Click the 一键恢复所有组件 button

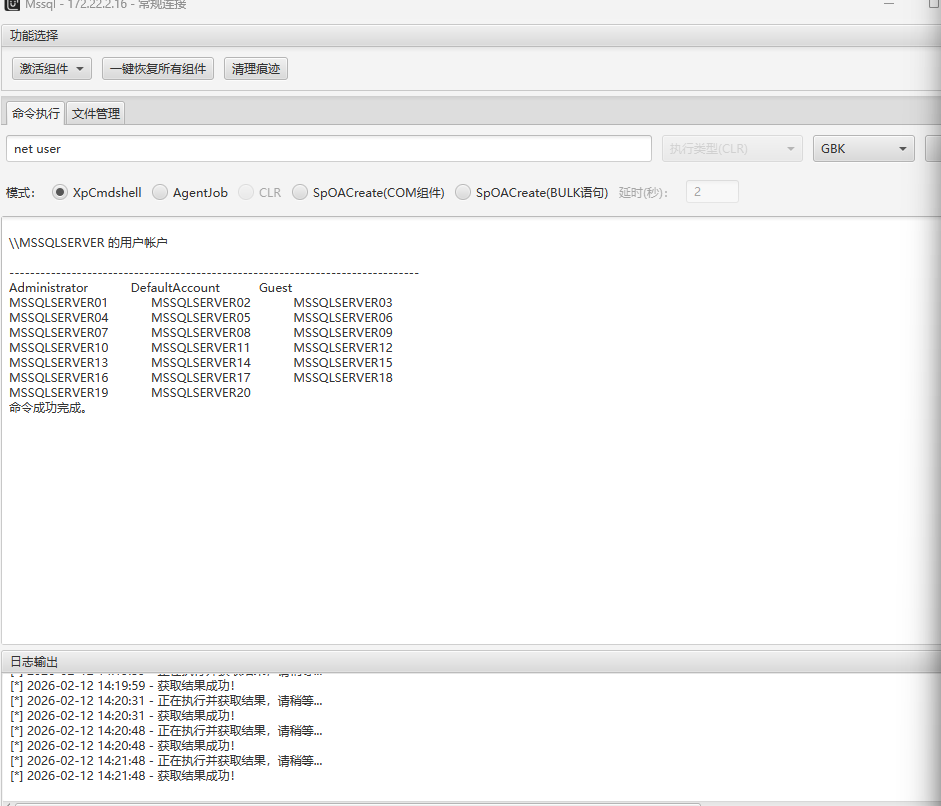tap(158, 69)
